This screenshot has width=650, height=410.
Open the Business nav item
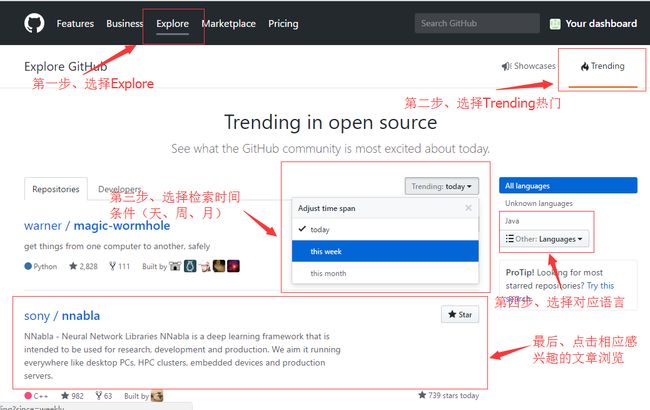pos(124,24)
